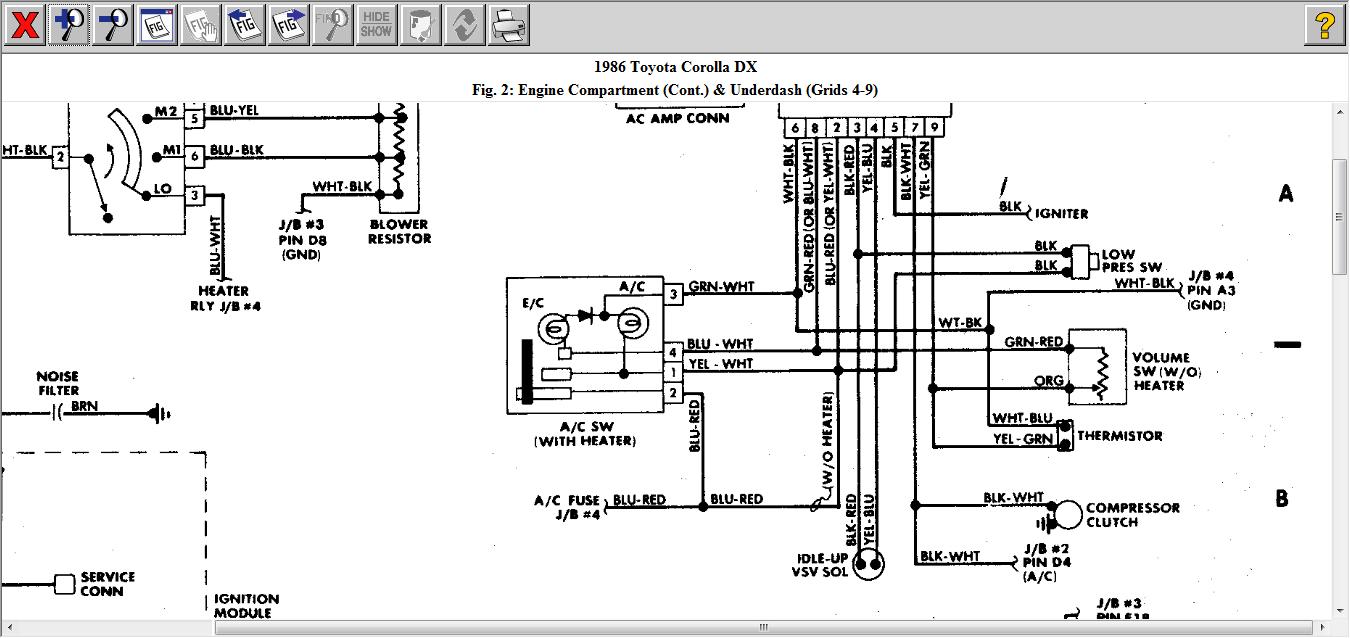1350x638 pixels.
Task: Click grid letter 'A' on the right
Action: tap(1286, 194)
